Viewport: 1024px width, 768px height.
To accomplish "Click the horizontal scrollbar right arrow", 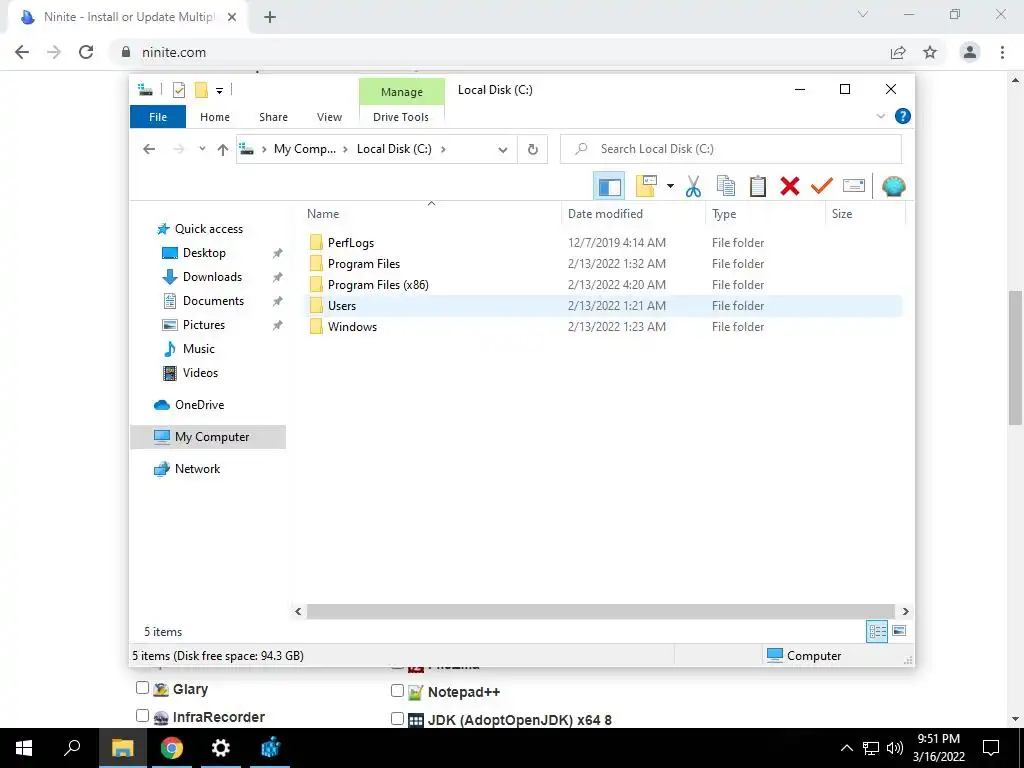I will click(x=905, y=611).
